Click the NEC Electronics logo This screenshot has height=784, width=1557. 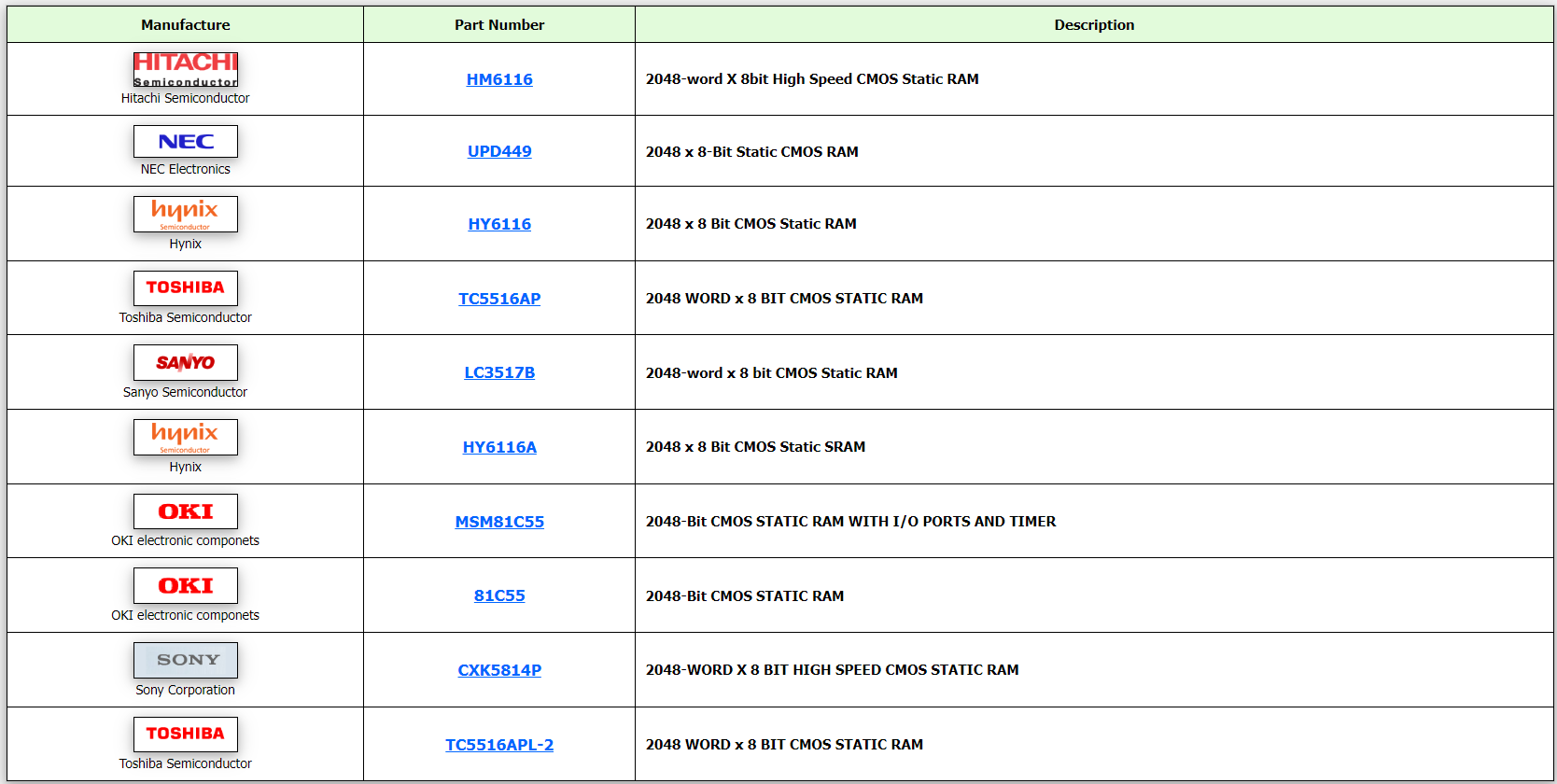click(186, 142)
